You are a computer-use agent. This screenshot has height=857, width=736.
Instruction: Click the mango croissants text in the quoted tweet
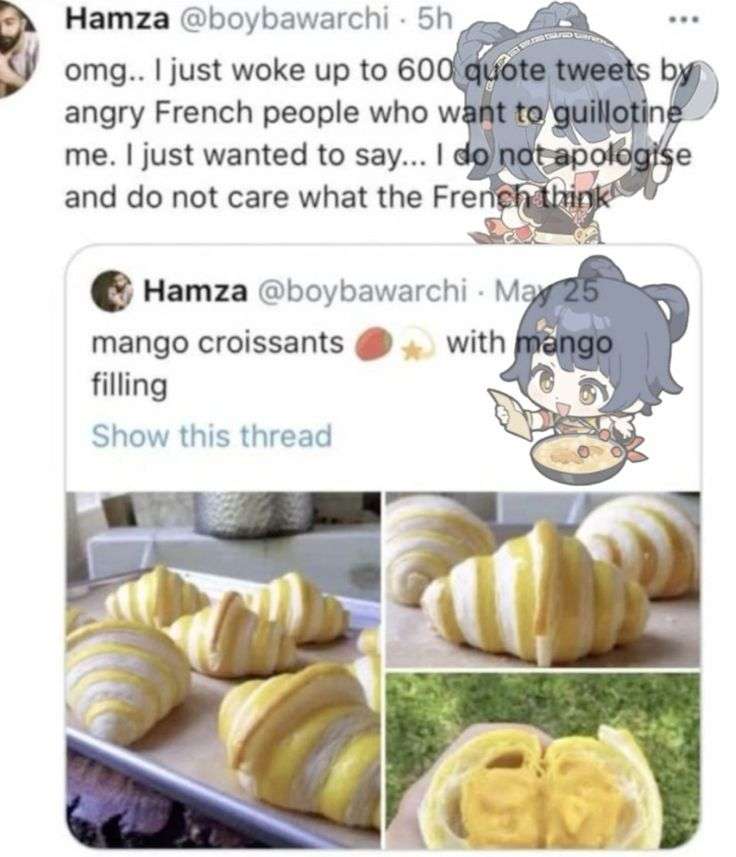[x=217, y=344]
